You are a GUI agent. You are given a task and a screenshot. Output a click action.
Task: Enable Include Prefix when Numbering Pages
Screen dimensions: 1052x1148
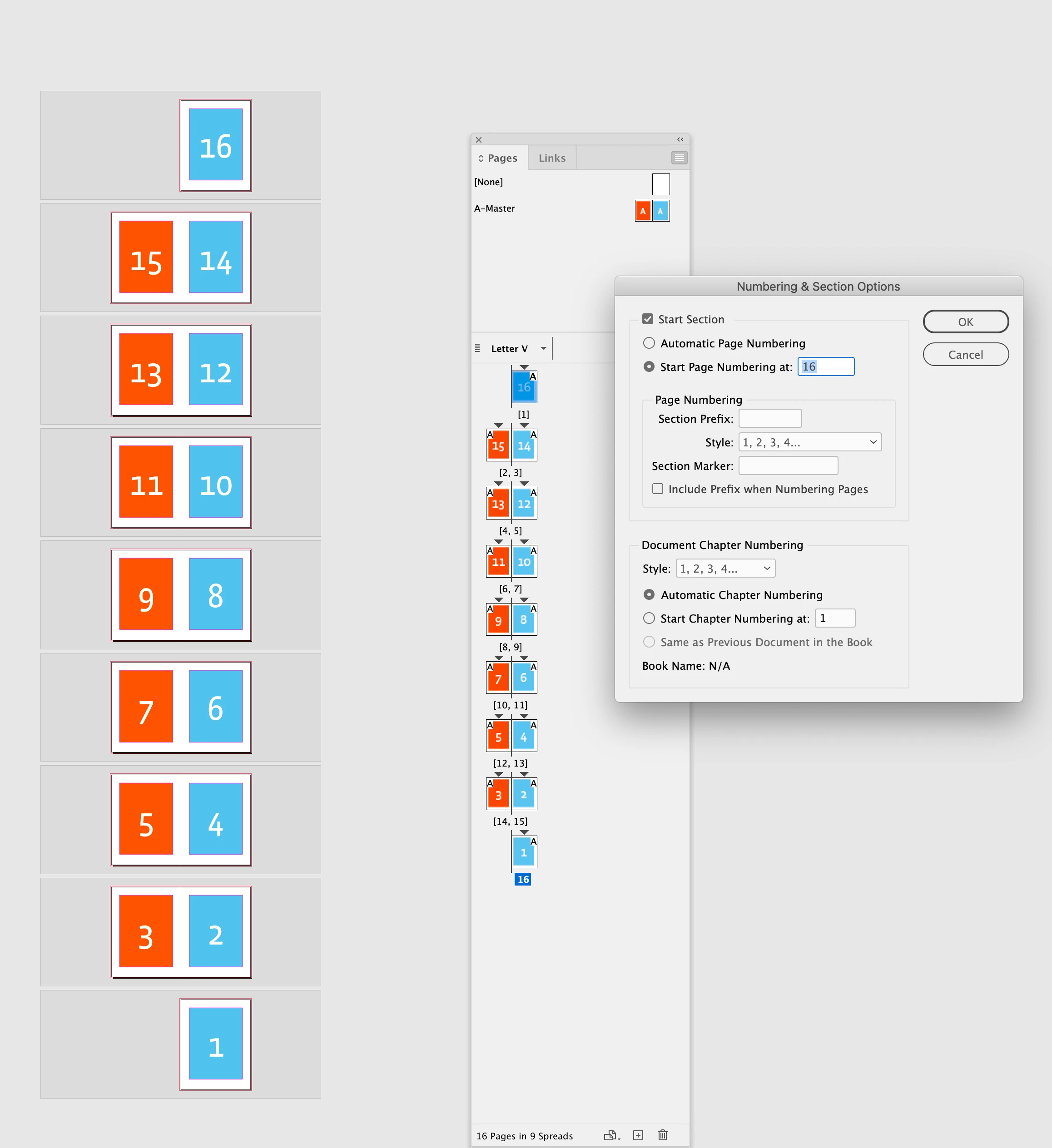pos(658,489)
